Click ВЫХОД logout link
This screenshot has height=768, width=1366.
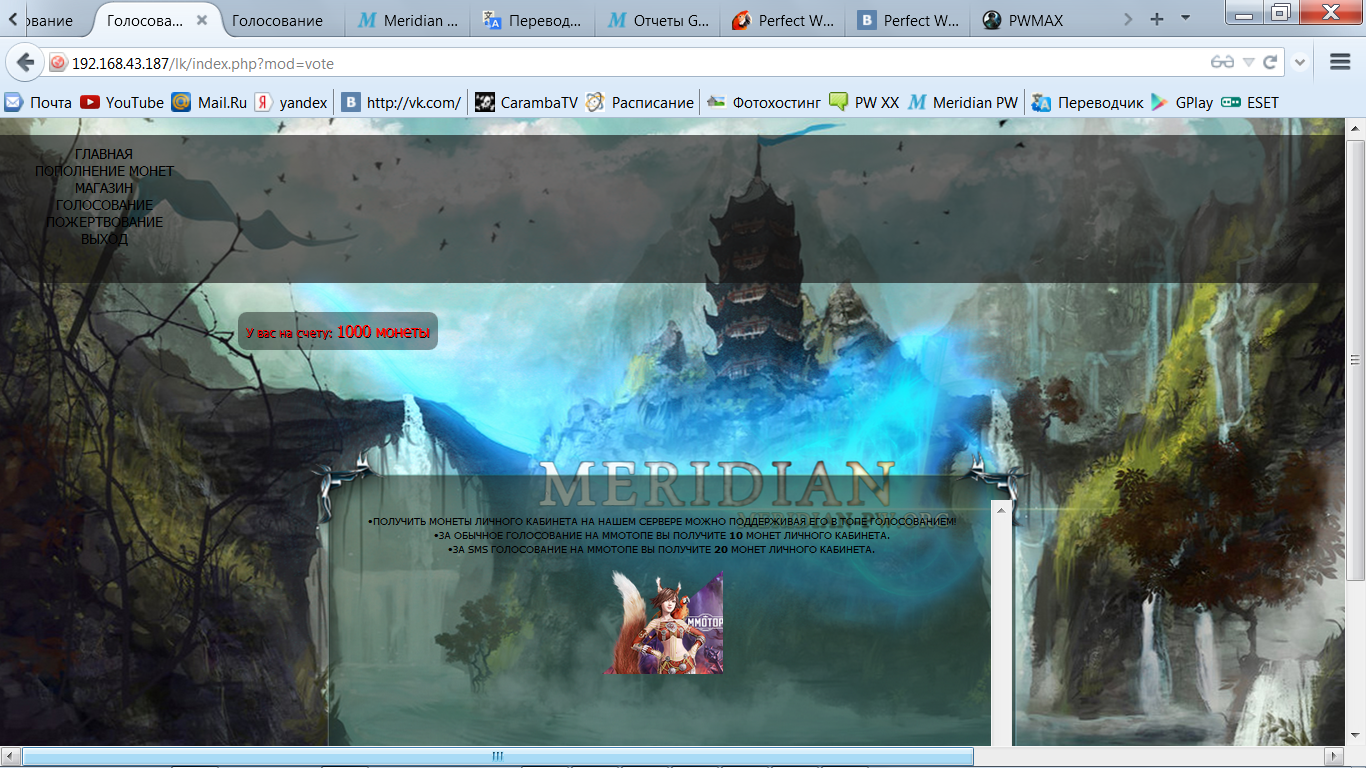click(x=104, y=239)
